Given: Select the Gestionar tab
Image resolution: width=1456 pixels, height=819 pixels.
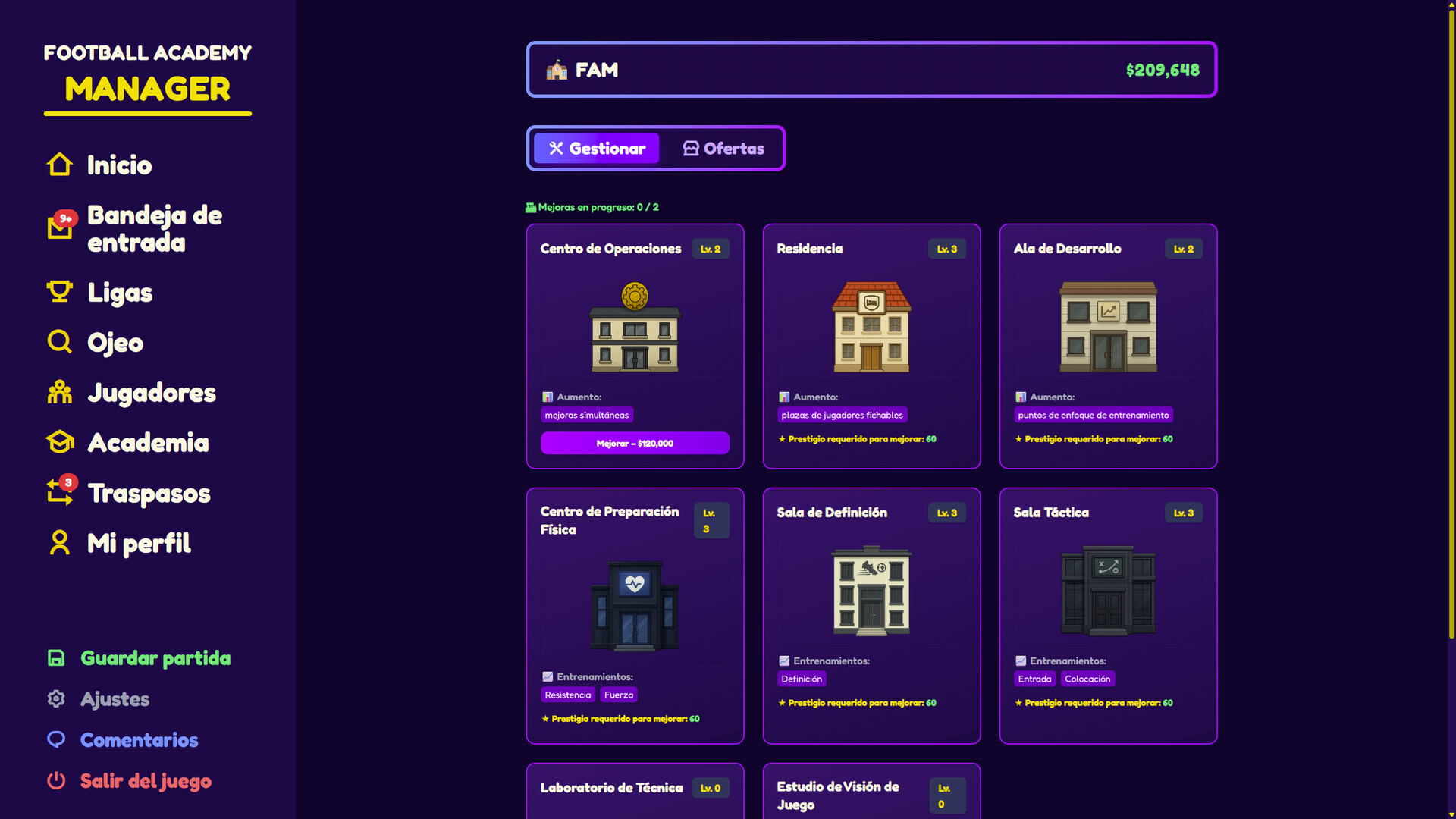Looking at the screenshot, I should pyautogui.click(x=597, y=149).
